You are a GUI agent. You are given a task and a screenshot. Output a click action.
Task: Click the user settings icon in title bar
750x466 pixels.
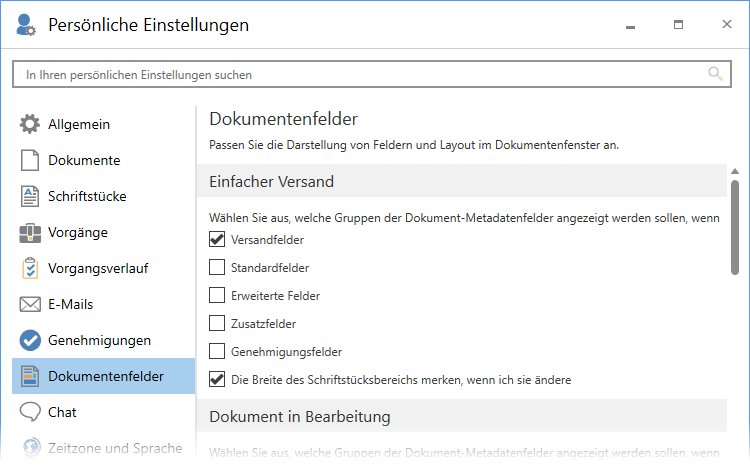25,25
